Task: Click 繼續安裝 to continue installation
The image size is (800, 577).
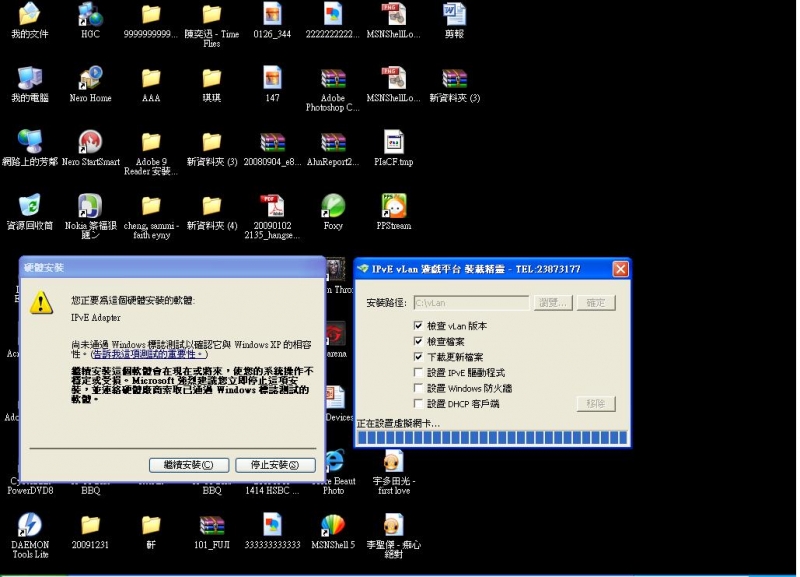Action: click(188, 464)
